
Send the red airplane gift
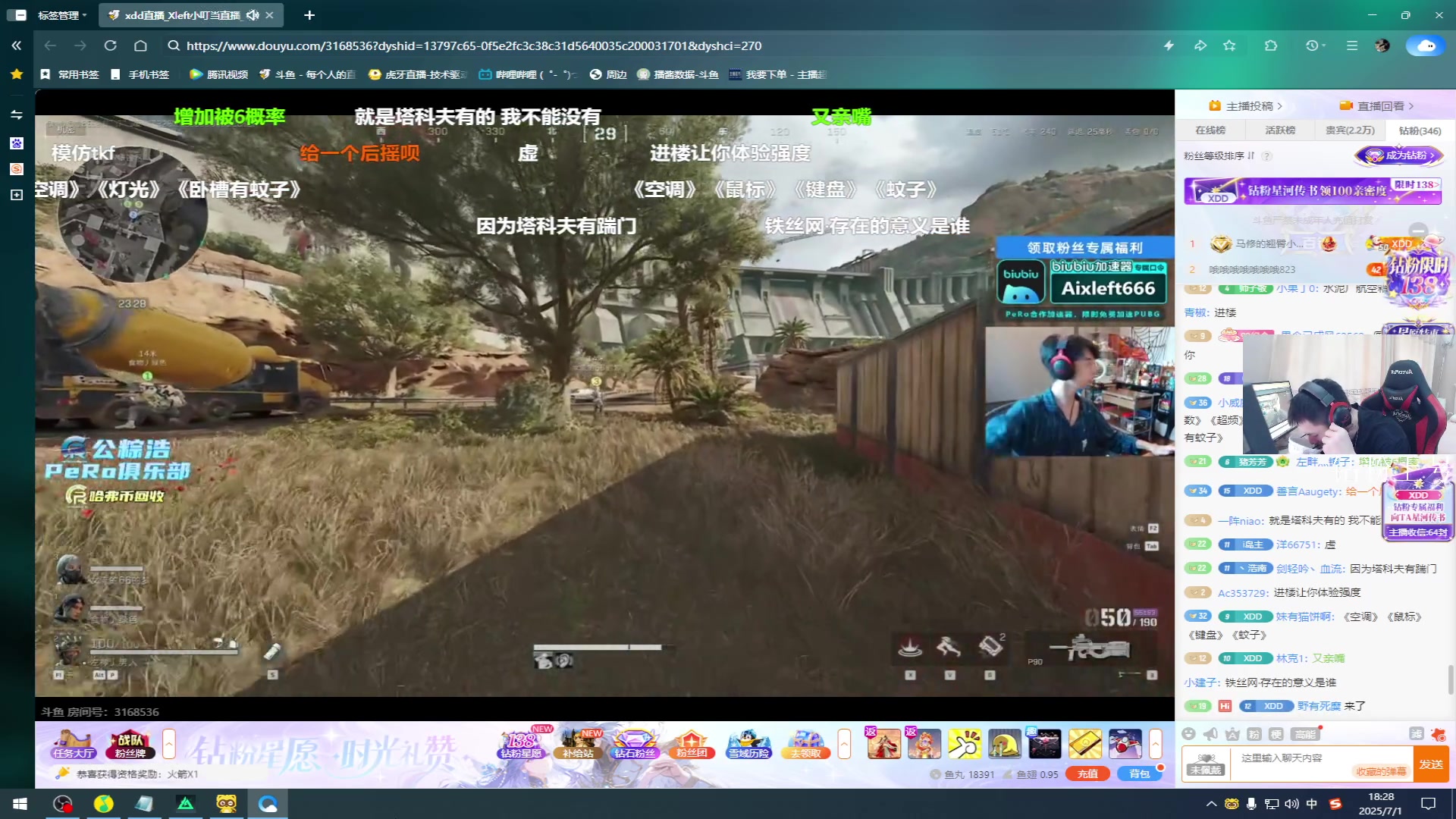pos(1125,744)
